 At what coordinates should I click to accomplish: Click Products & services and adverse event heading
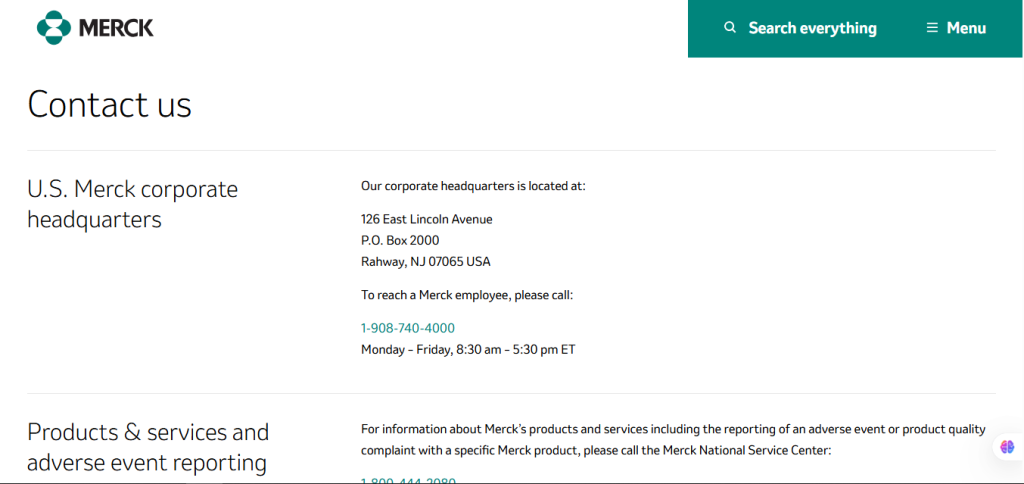click(x=148, y=447)
